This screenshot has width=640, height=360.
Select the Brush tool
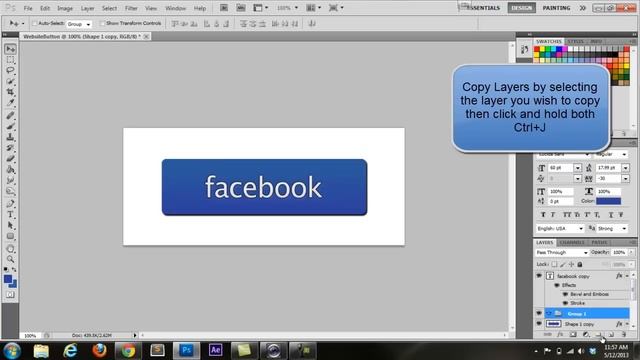(10, 126)
